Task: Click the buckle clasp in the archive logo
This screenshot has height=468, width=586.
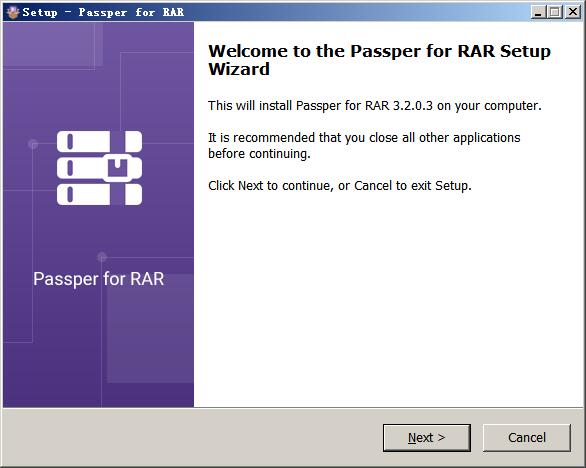Action: click(118, 168)
